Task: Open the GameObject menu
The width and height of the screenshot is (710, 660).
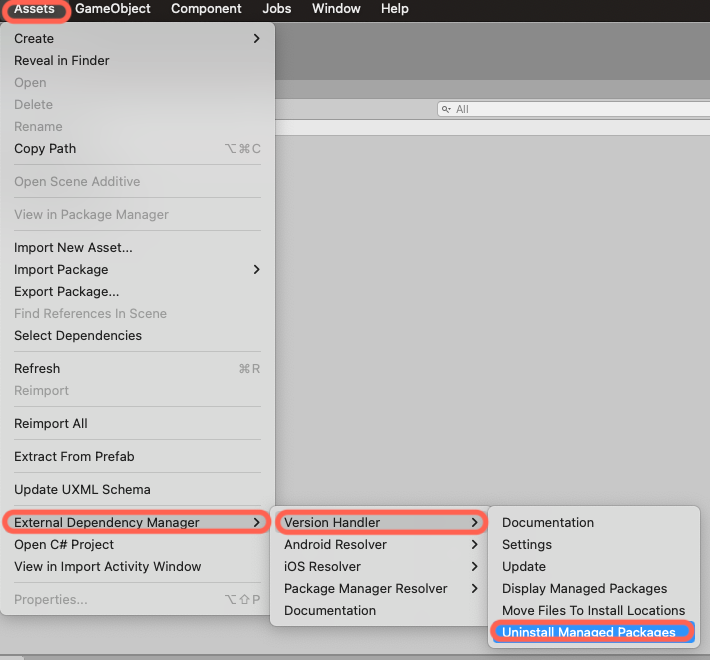Action: [113, 9]
